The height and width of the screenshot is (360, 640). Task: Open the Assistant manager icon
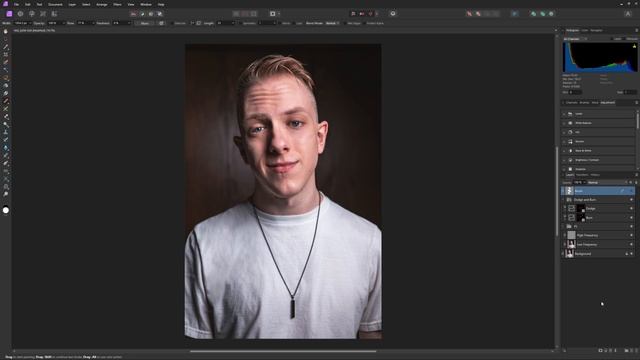(393, 13)
